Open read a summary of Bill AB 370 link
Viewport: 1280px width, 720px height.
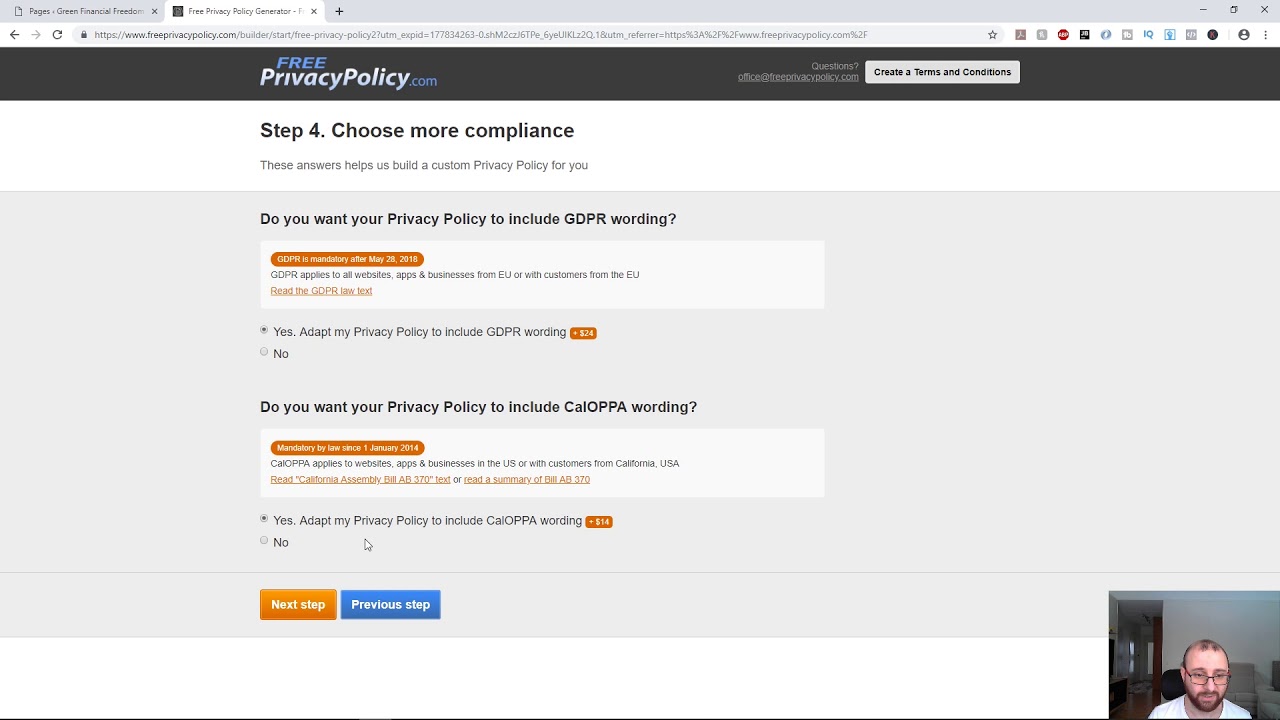[527, 479]
